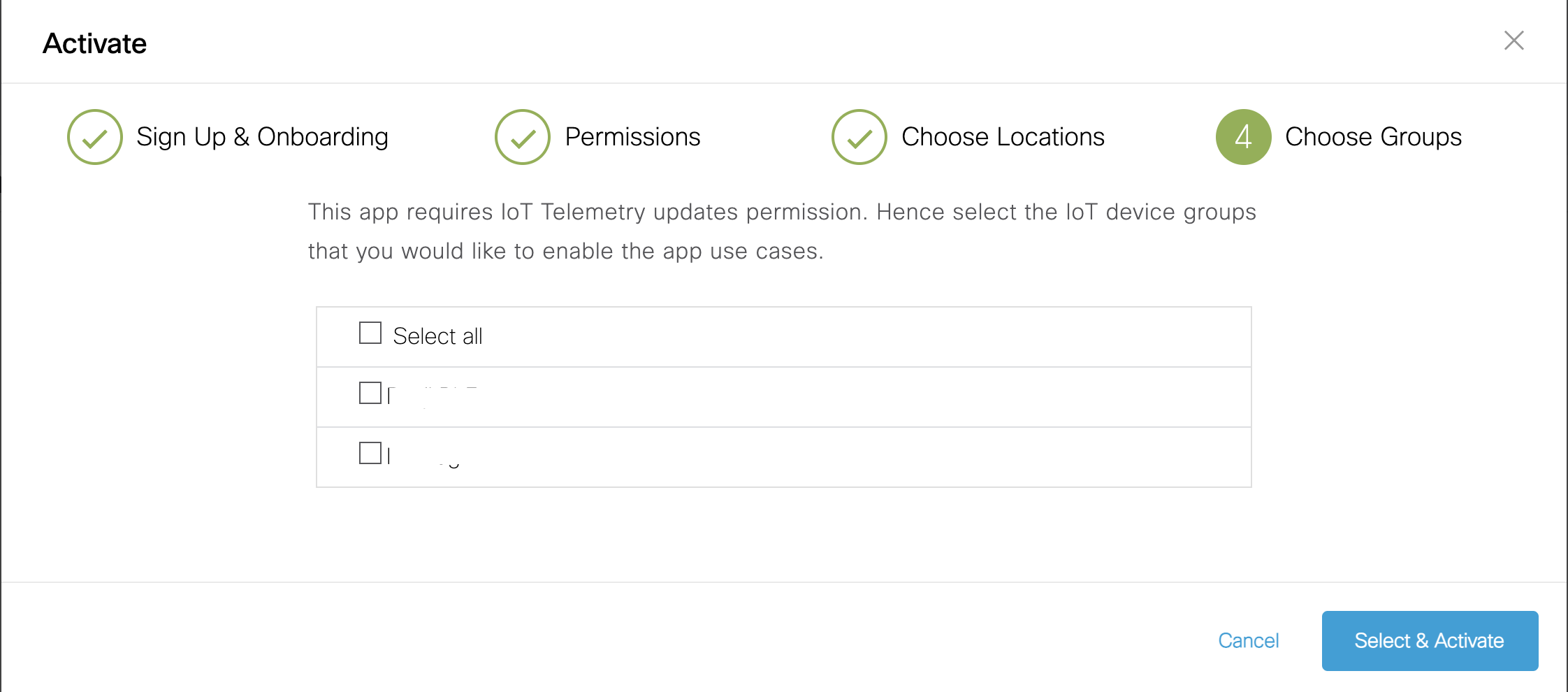Click the Select all text label
Screen dimensions: 1568x692
tap(437, 336)
